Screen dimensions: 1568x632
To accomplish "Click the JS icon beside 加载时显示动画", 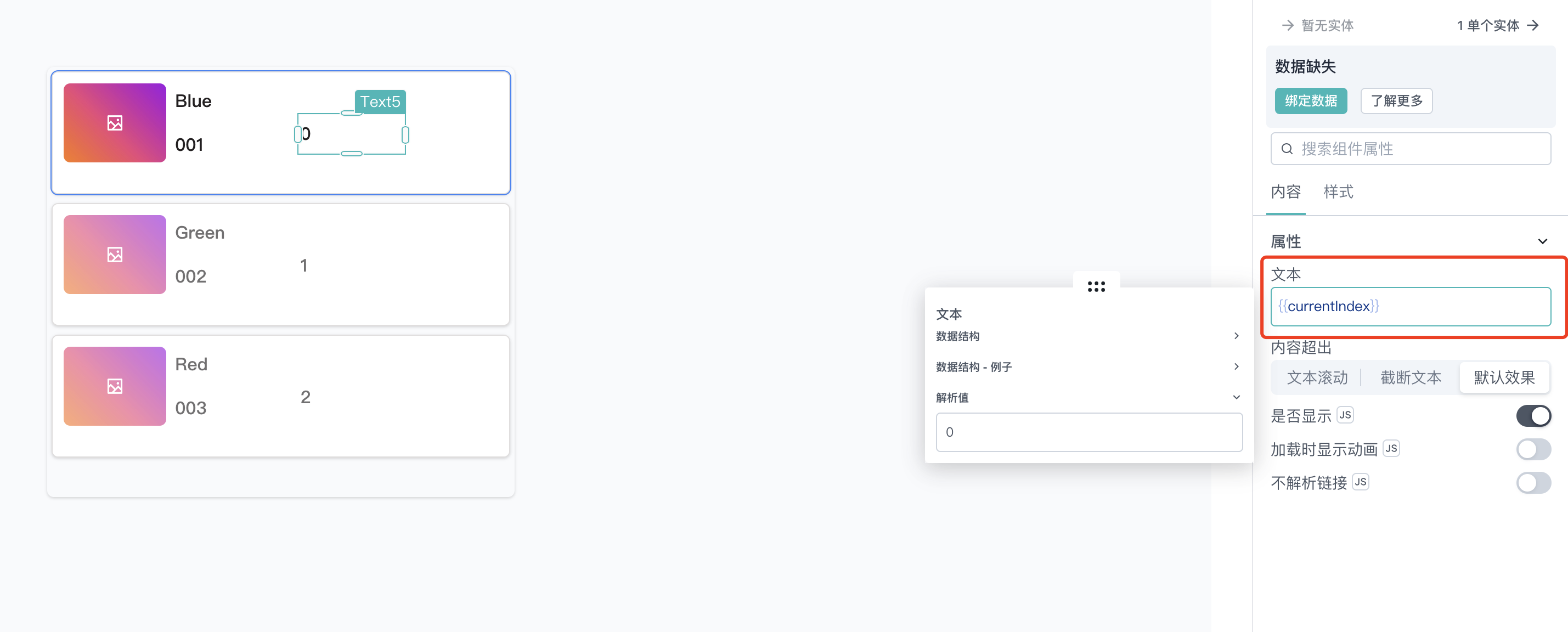I will pos(1391,449).
